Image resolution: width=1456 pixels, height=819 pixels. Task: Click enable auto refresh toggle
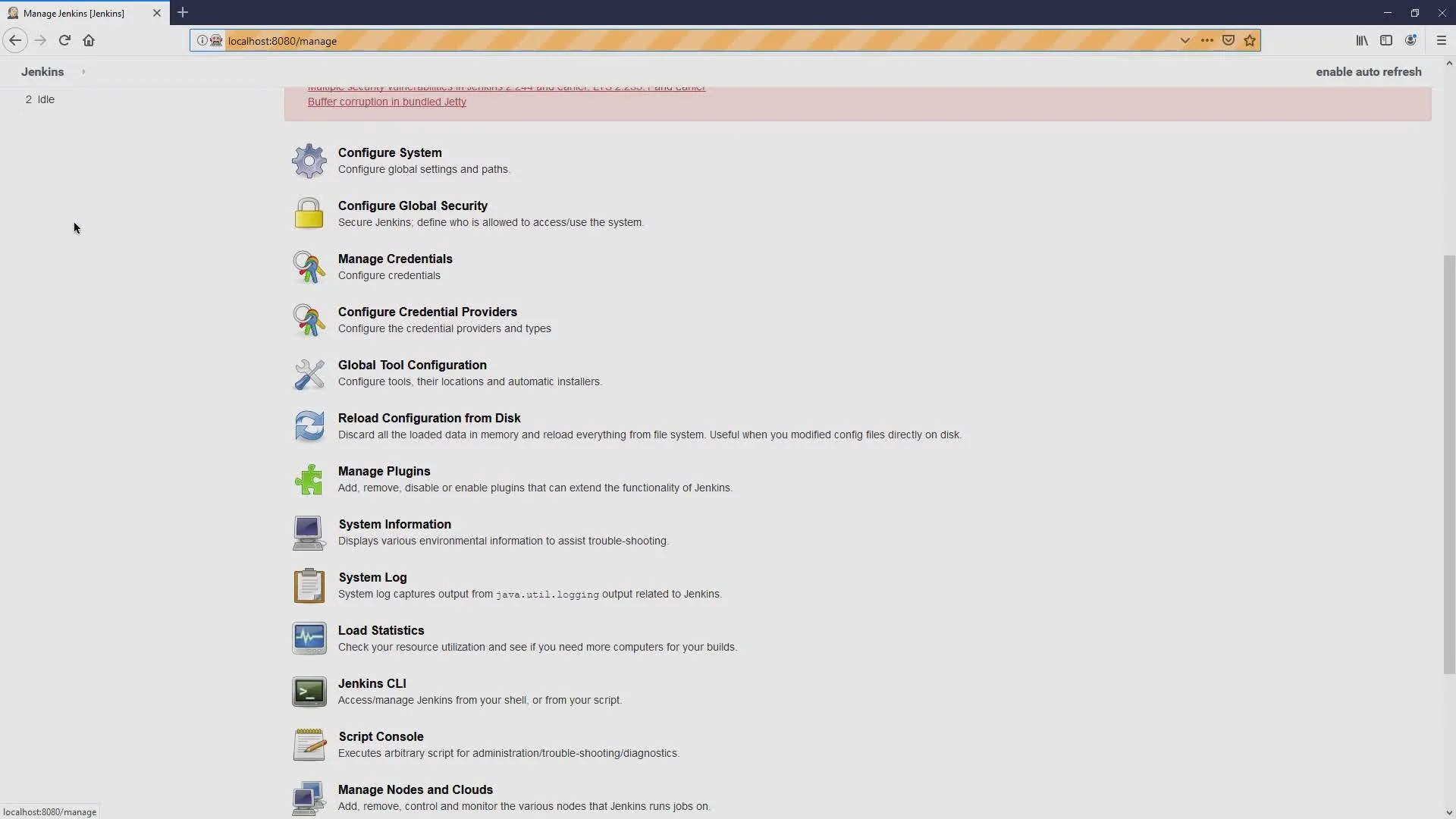[x=1368, y=71]
